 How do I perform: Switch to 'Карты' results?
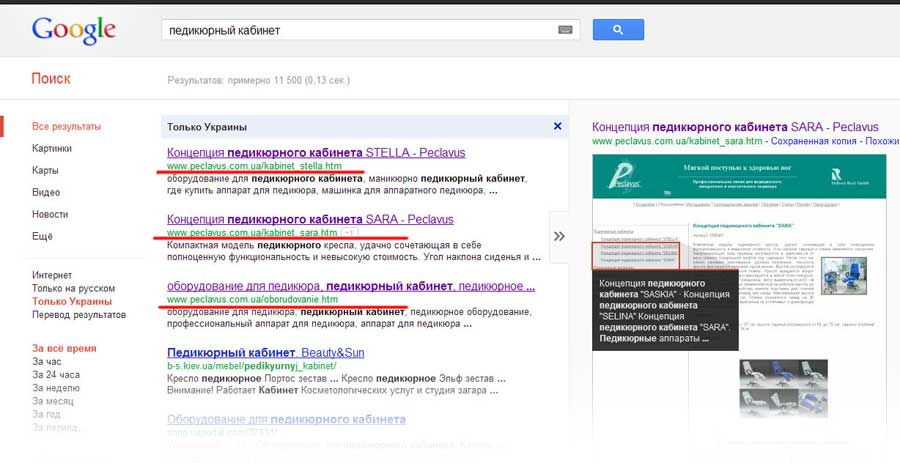point(45,170)
